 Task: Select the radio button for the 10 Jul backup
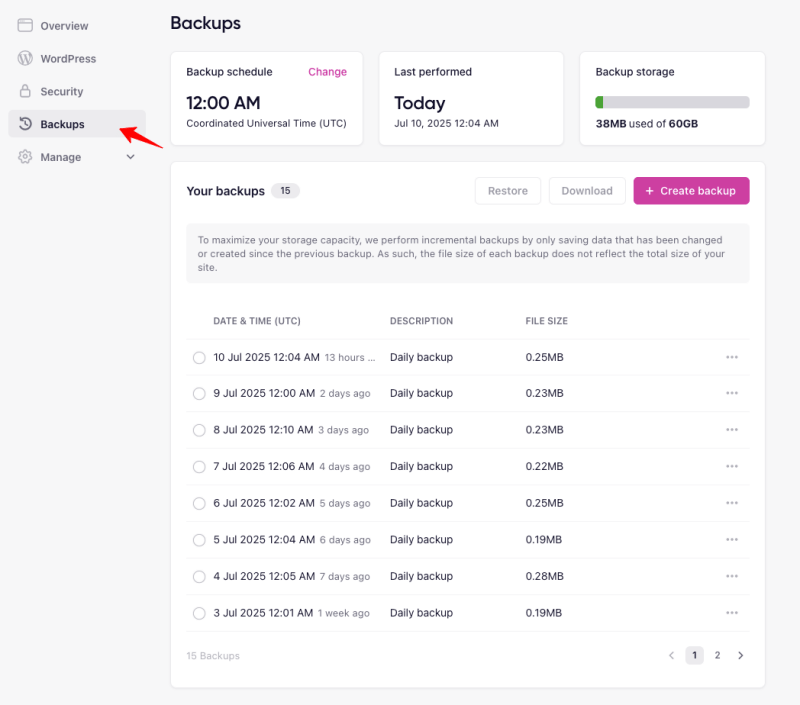coord(199,356)
